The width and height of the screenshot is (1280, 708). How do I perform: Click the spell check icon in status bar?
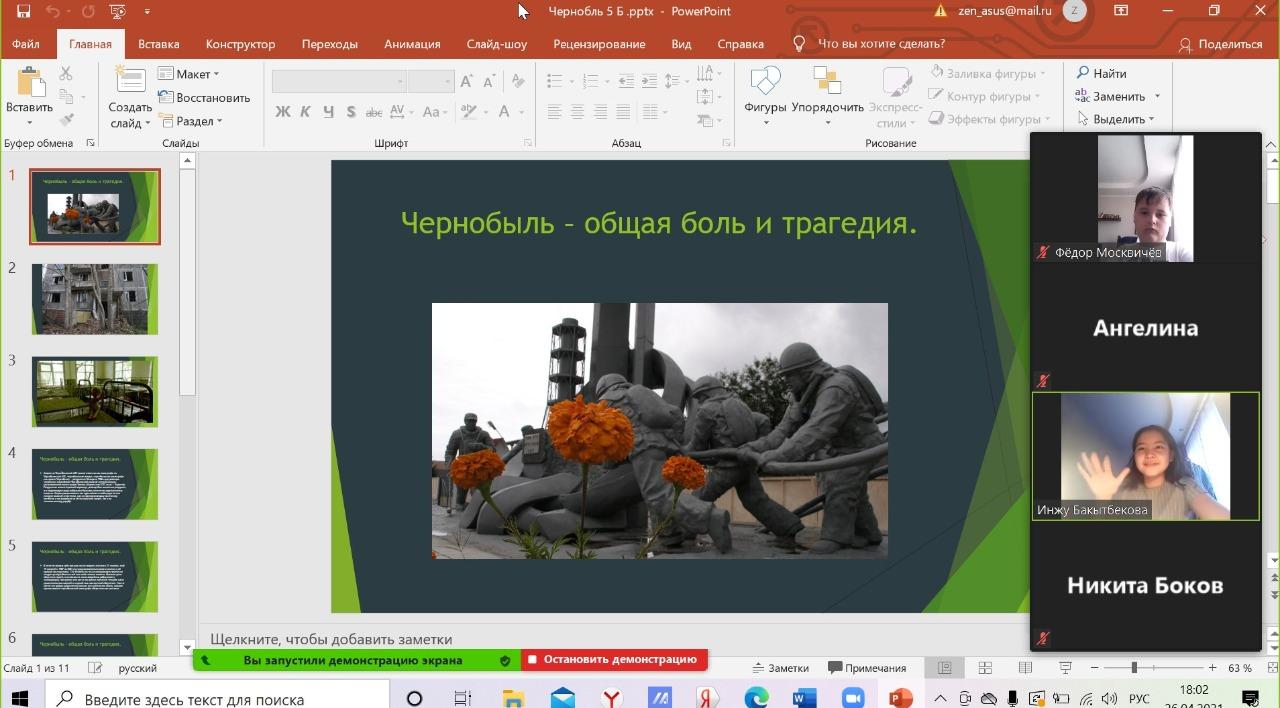click(x=96, y=668)
